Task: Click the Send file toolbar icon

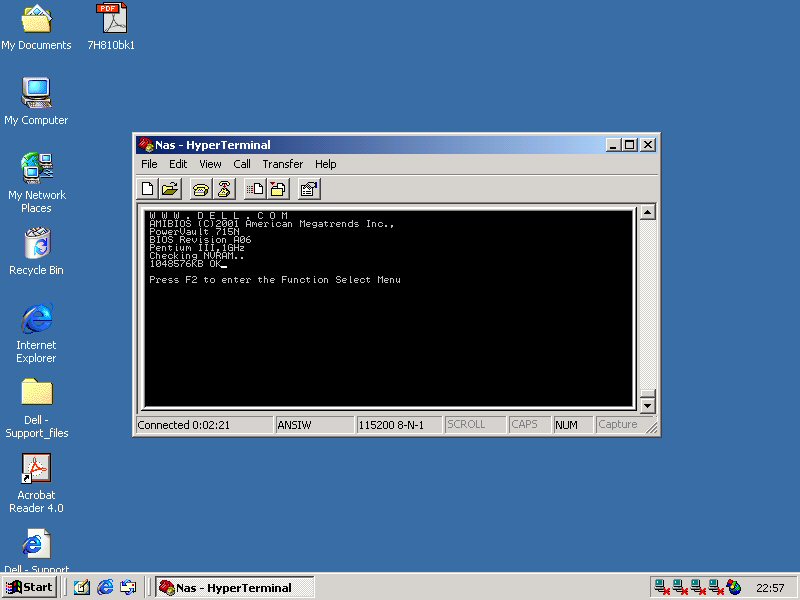Action: tap(255, 189)
